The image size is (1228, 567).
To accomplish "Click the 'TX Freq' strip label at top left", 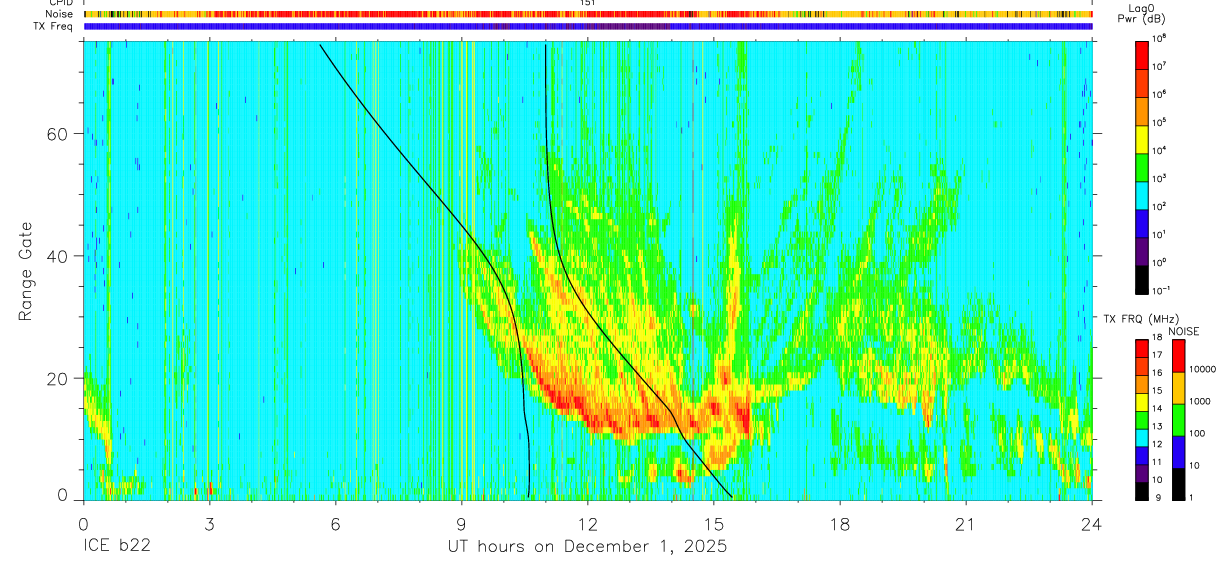I will click(x=54, y=26).
